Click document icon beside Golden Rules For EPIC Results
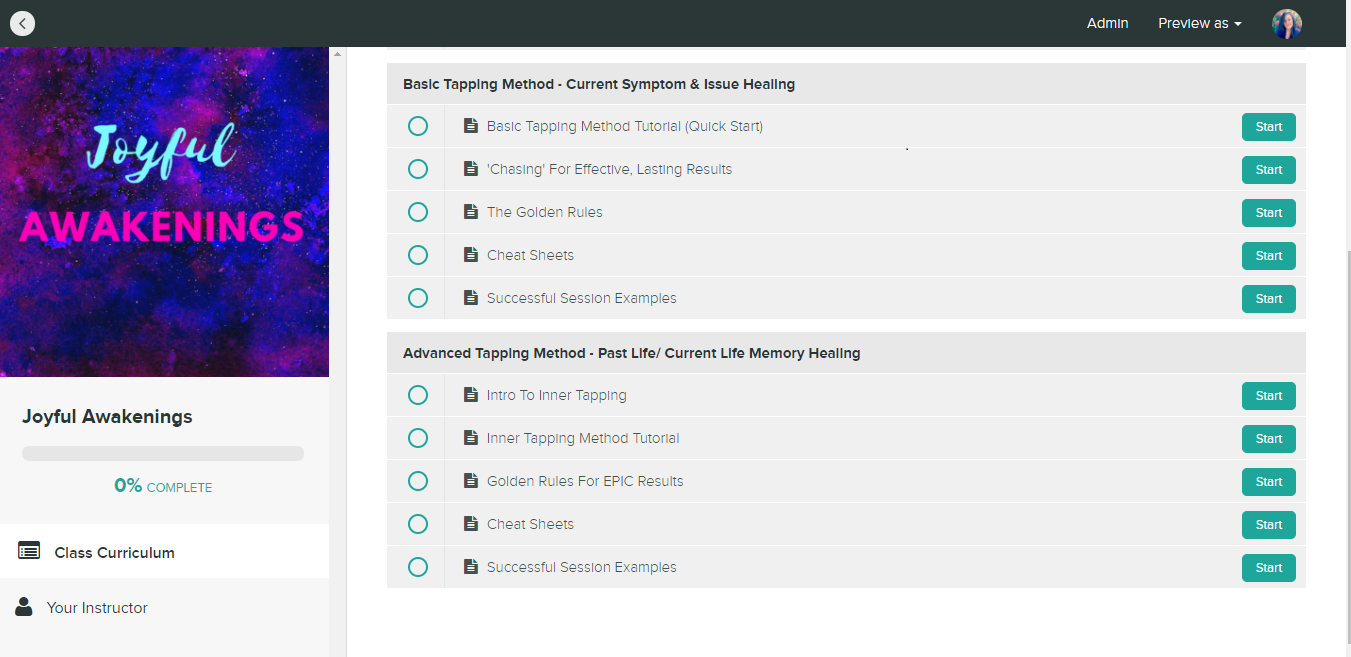The width and height of the screenshot is (1351, 657). point(471,481)
